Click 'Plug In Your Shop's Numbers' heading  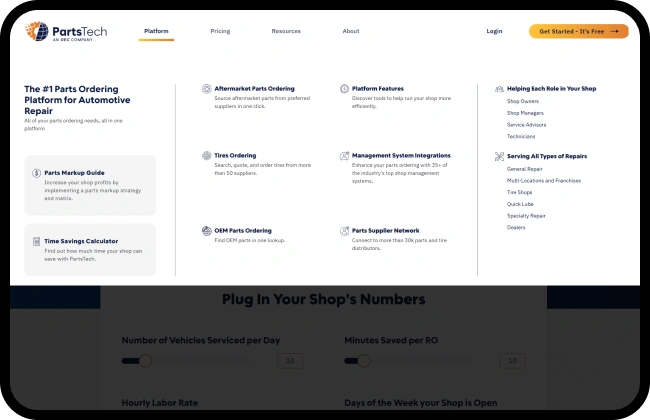point(324,299)
